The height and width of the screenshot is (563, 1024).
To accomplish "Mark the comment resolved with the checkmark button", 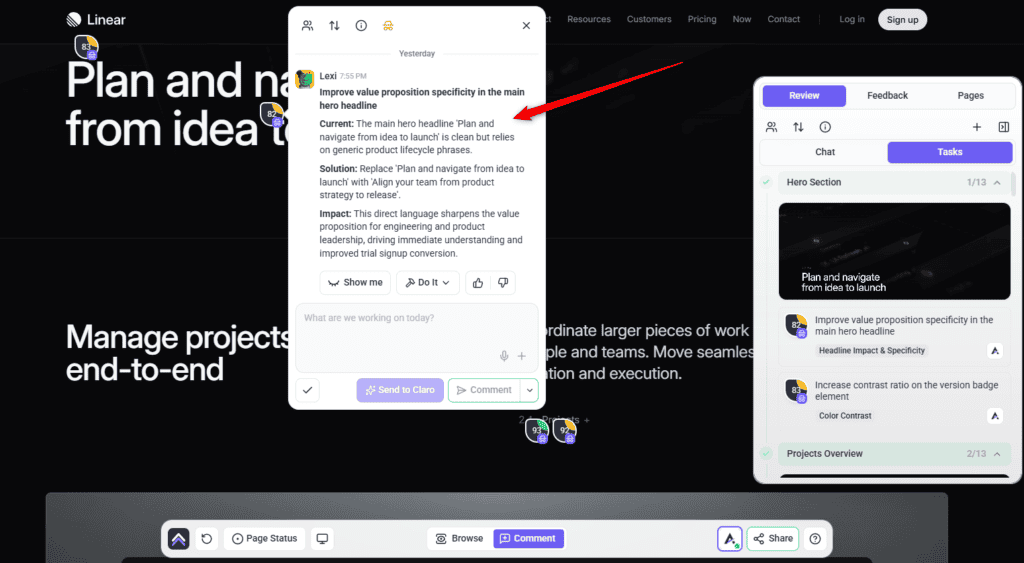I will point(308,390).
